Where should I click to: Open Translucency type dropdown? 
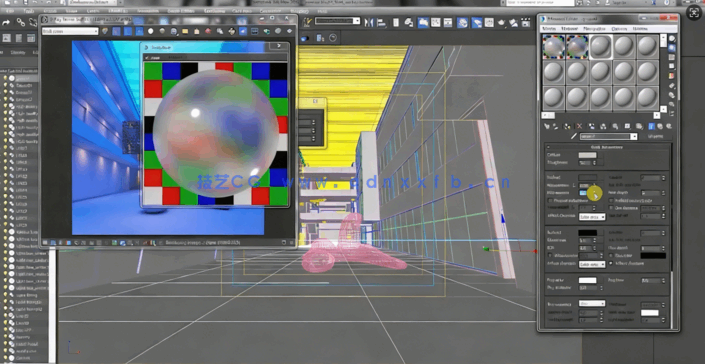click(592, 303)
